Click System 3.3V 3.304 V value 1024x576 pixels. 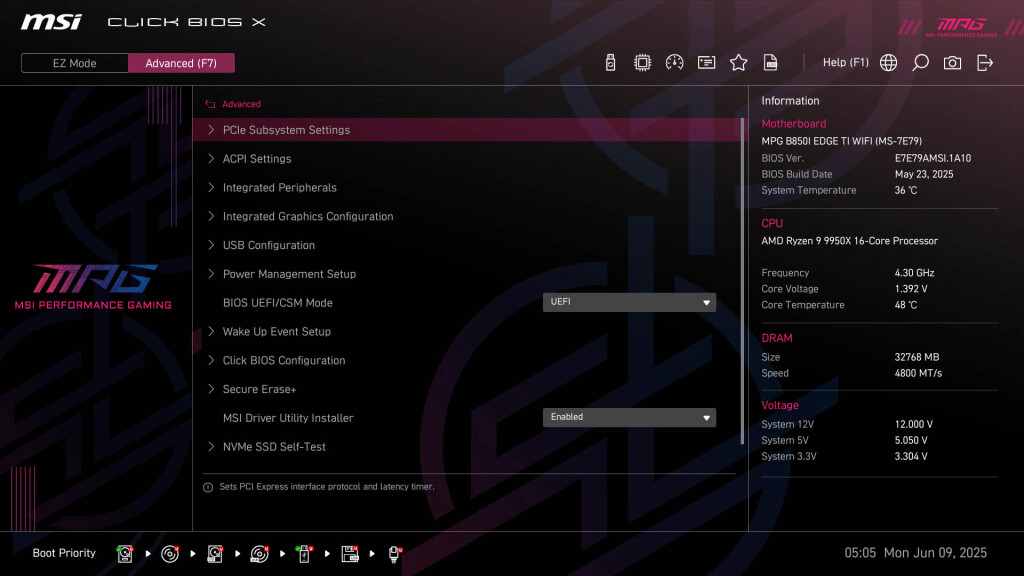pos(910,456)
